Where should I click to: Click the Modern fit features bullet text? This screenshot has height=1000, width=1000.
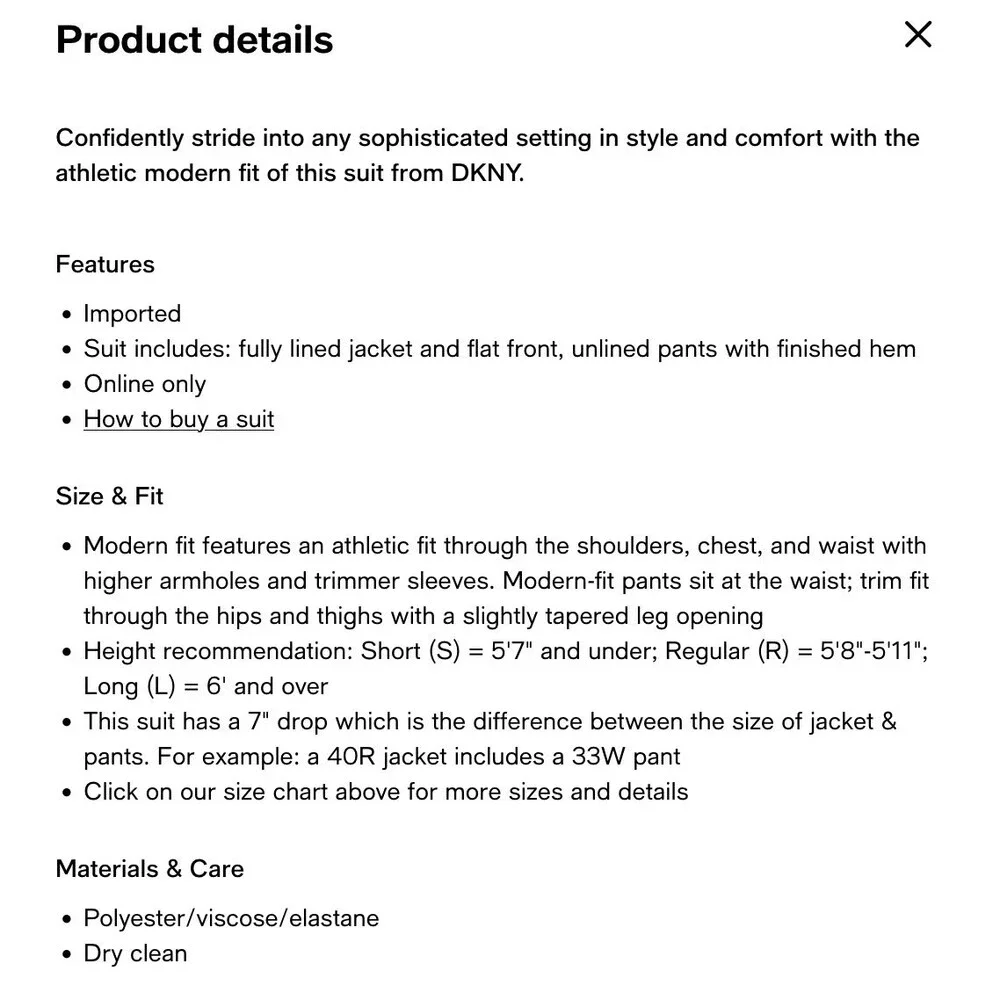506,580
